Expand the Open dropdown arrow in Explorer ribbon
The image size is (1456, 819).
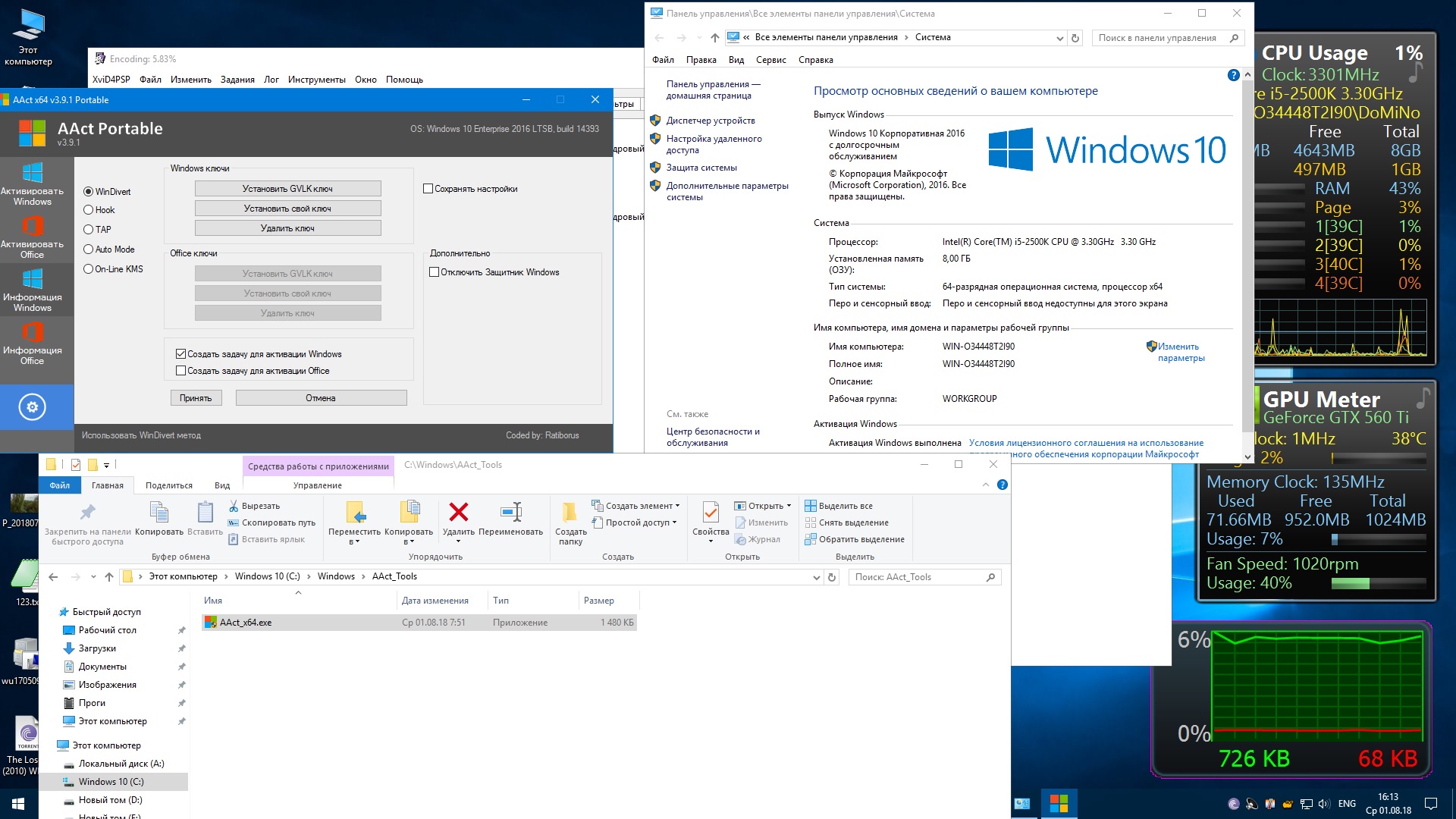[x=789, y=506]
